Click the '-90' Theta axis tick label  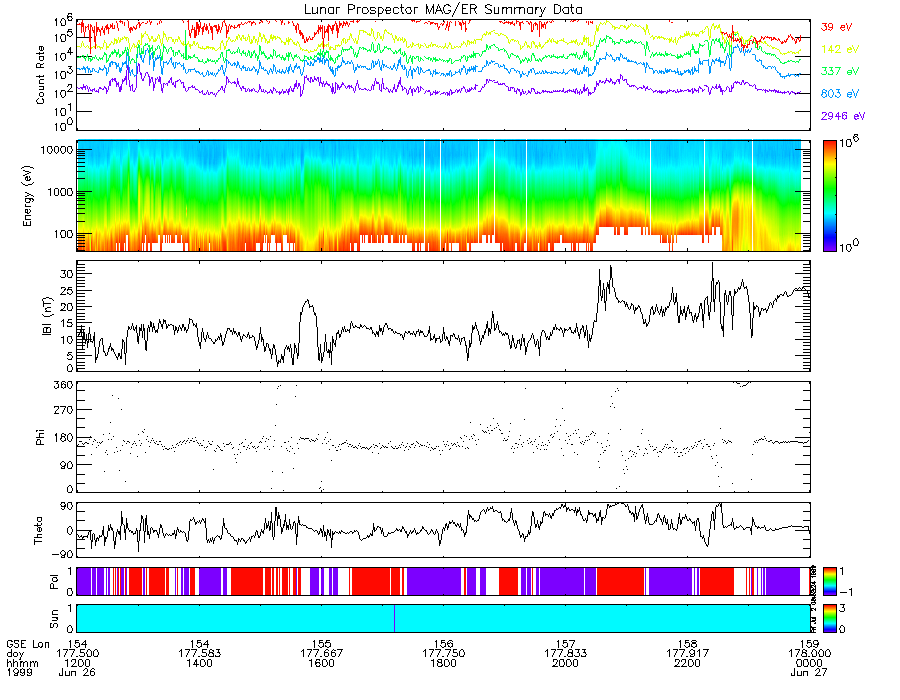pos(62,554)
